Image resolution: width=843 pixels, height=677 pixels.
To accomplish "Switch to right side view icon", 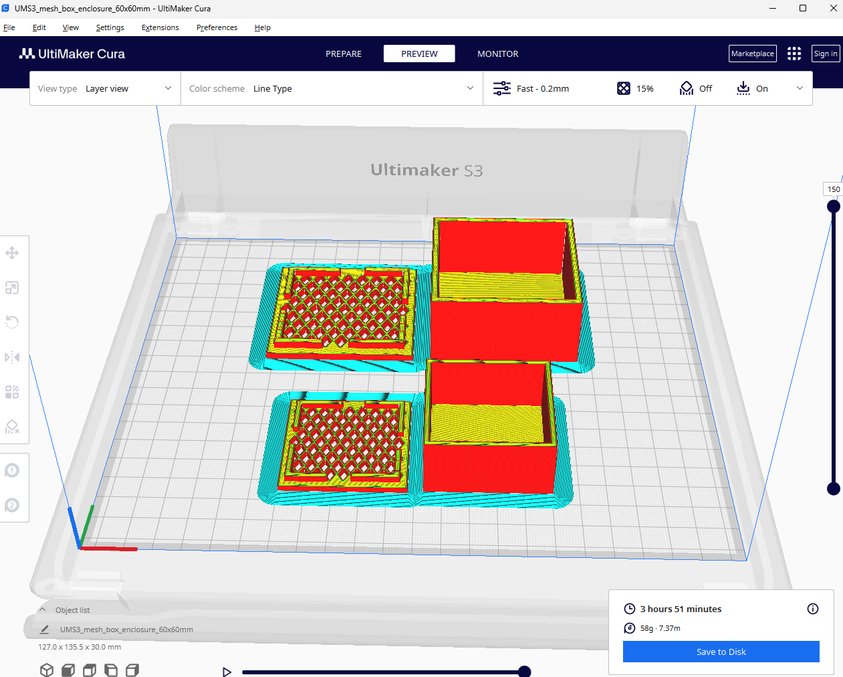I will (132, 669).
